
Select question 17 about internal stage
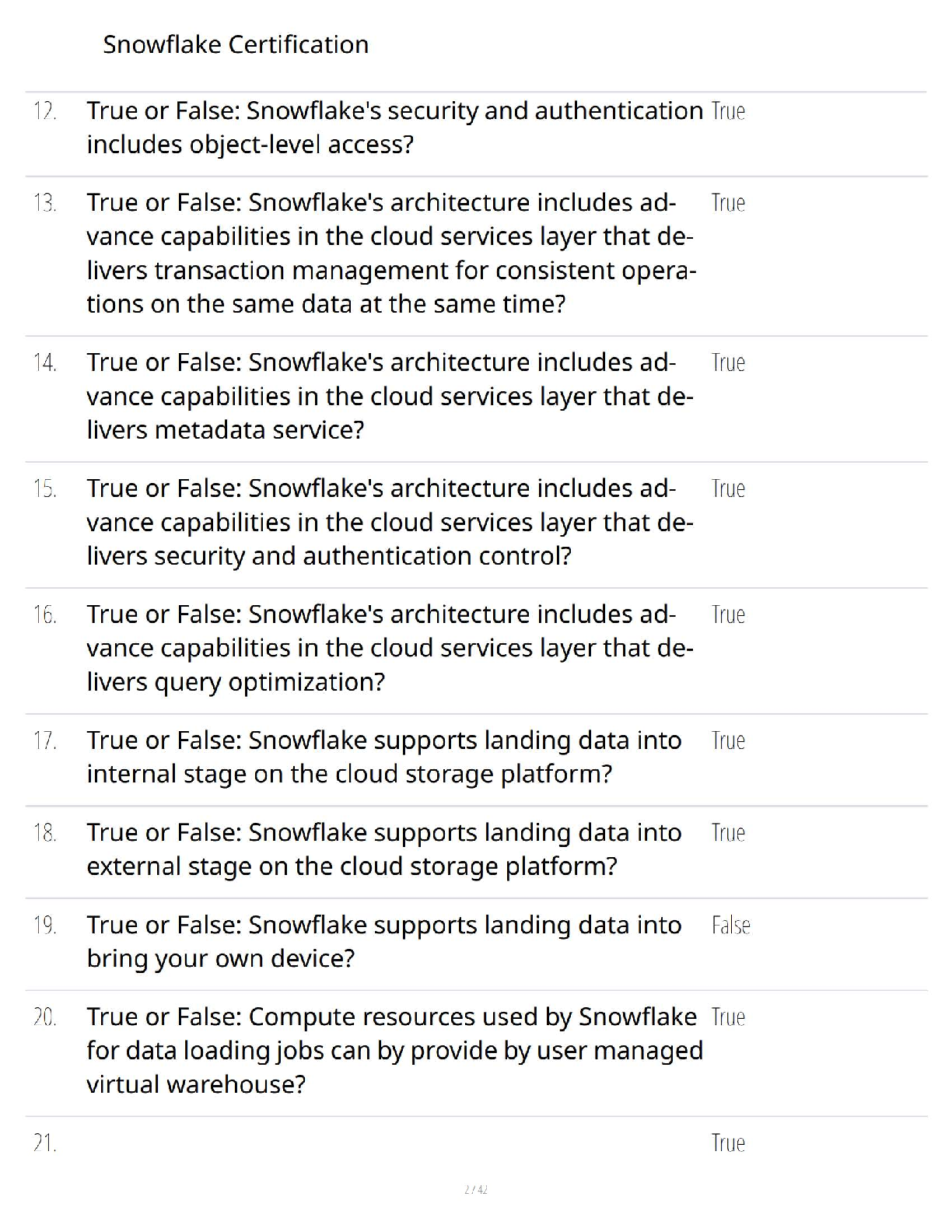[384, 757]
